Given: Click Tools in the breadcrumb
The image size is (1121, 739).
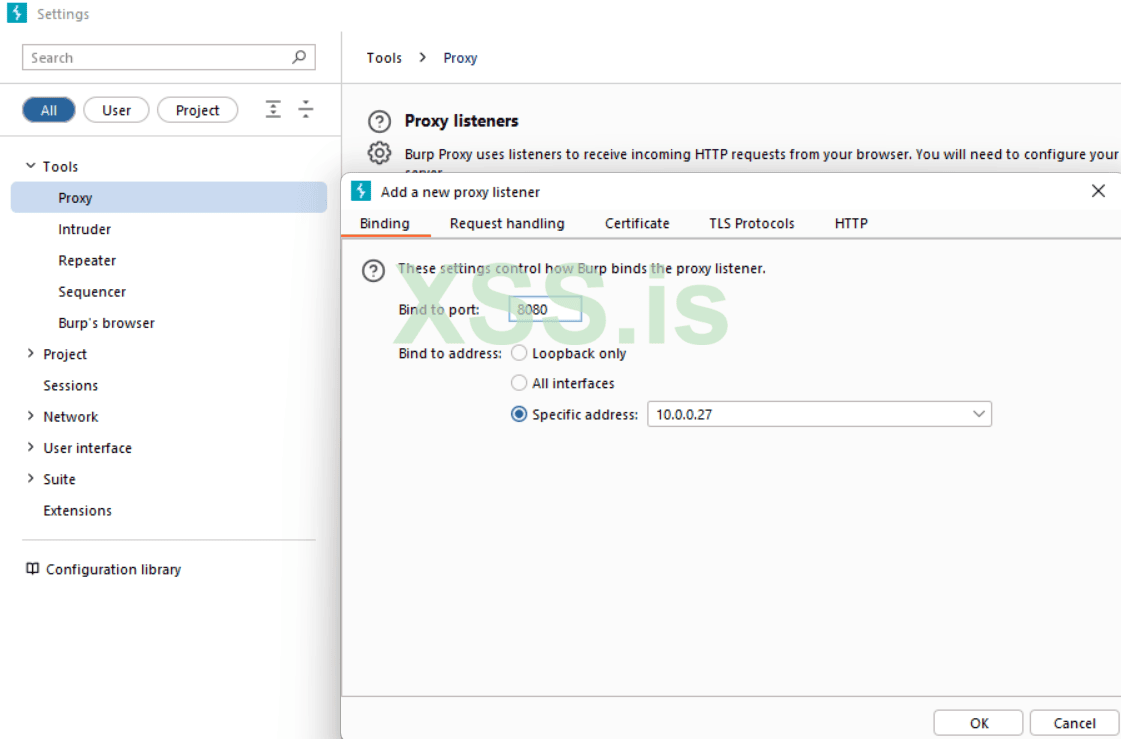Looking at the screenshot, I should click(x=384, y=58).
